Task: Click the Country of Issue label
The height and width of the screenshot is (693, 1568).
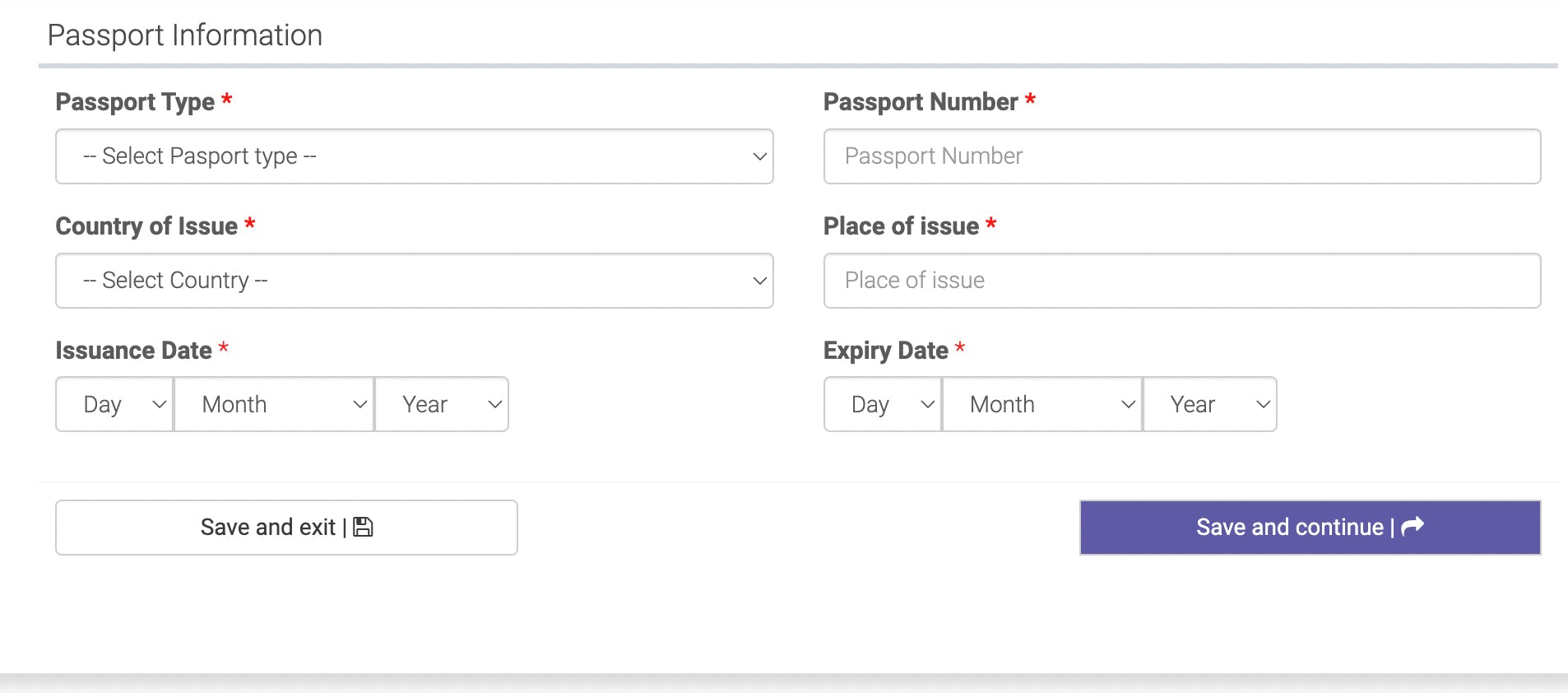Action: [146, 226]
